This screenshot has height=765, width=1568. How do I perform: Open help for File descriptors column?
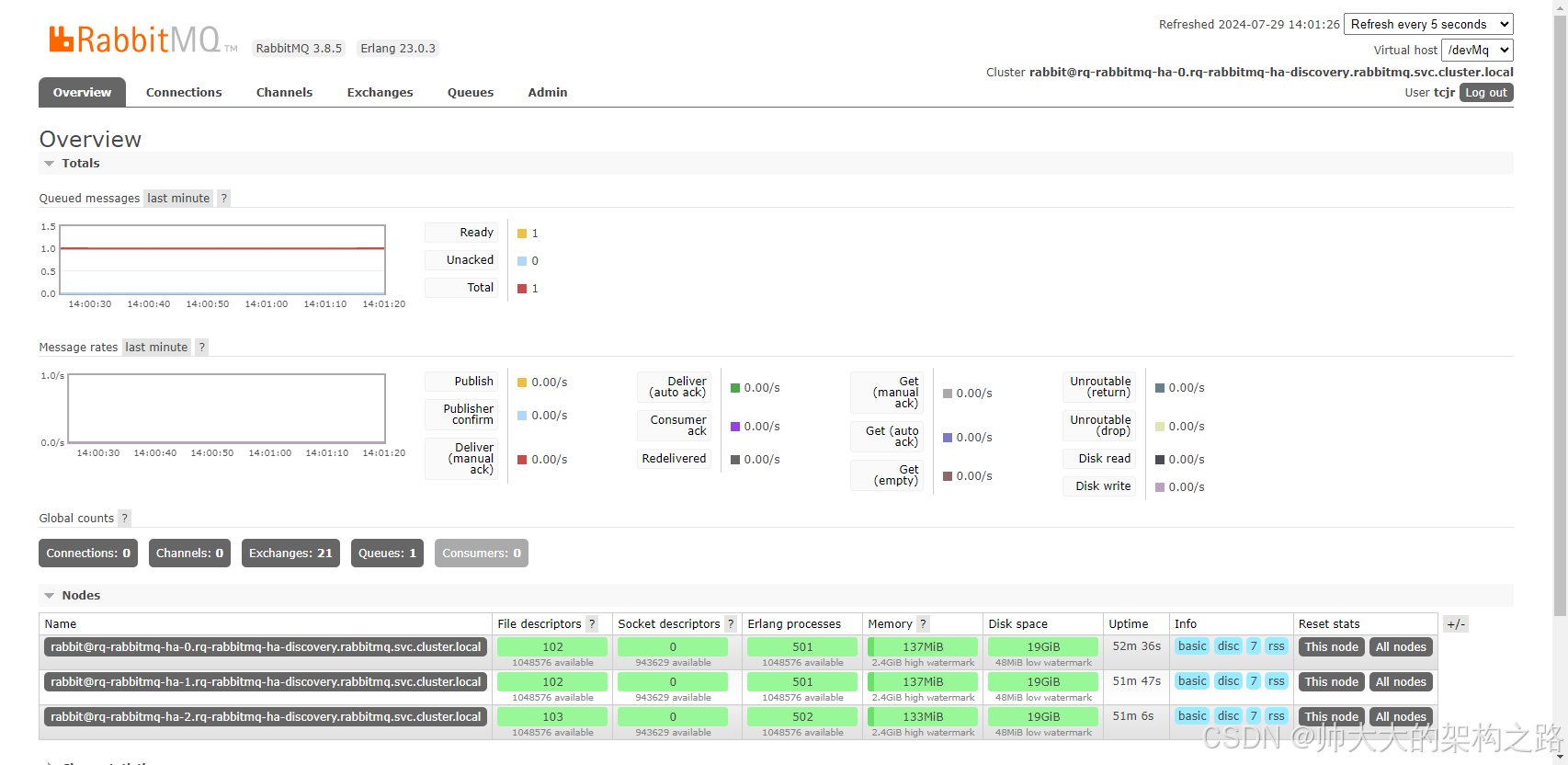click(592, 623)
